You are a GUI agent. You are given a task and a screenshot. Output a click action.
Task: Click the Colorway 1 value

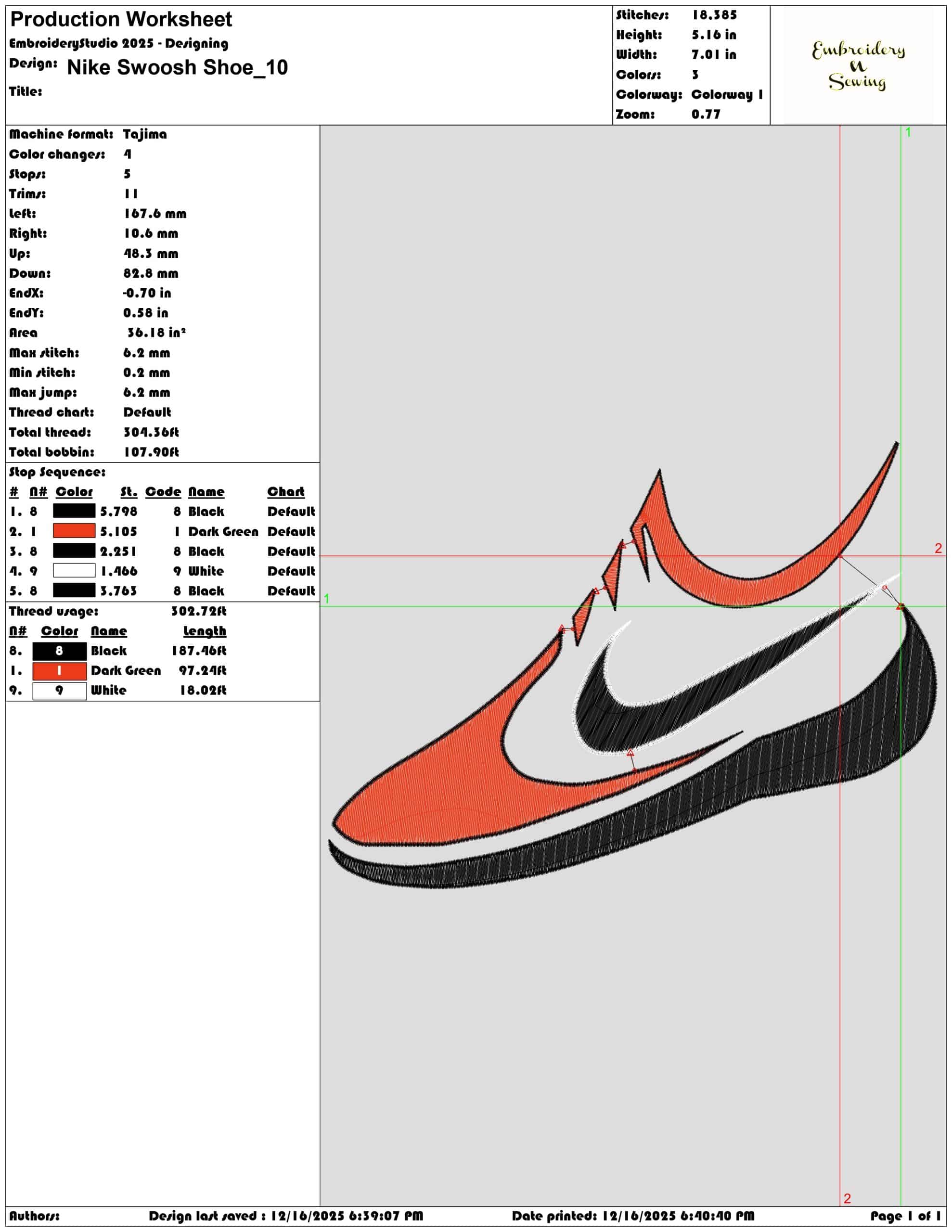coord(727,95)
